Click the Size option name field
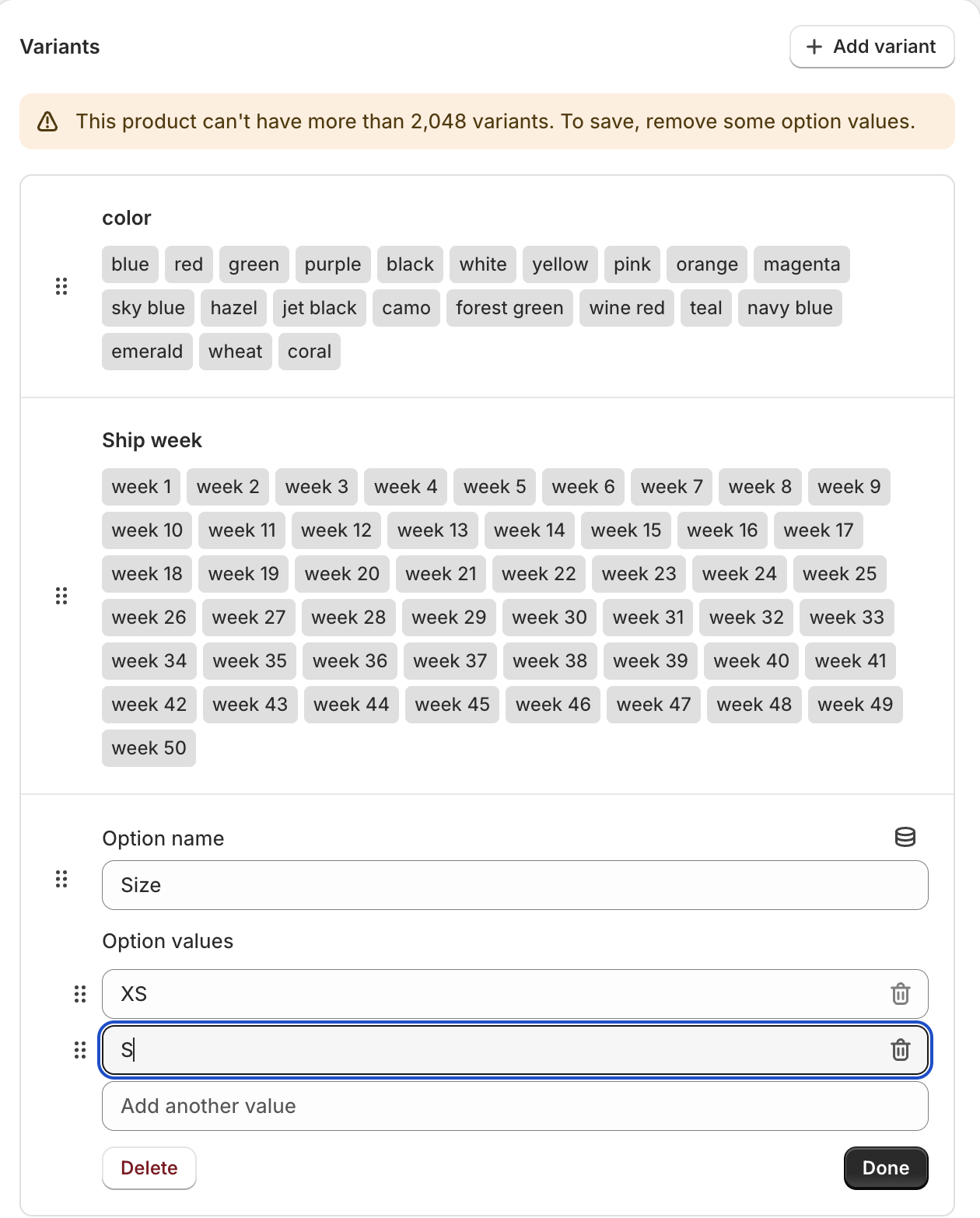The width and height of the screenshot is (980, 1218). point(514,885)
